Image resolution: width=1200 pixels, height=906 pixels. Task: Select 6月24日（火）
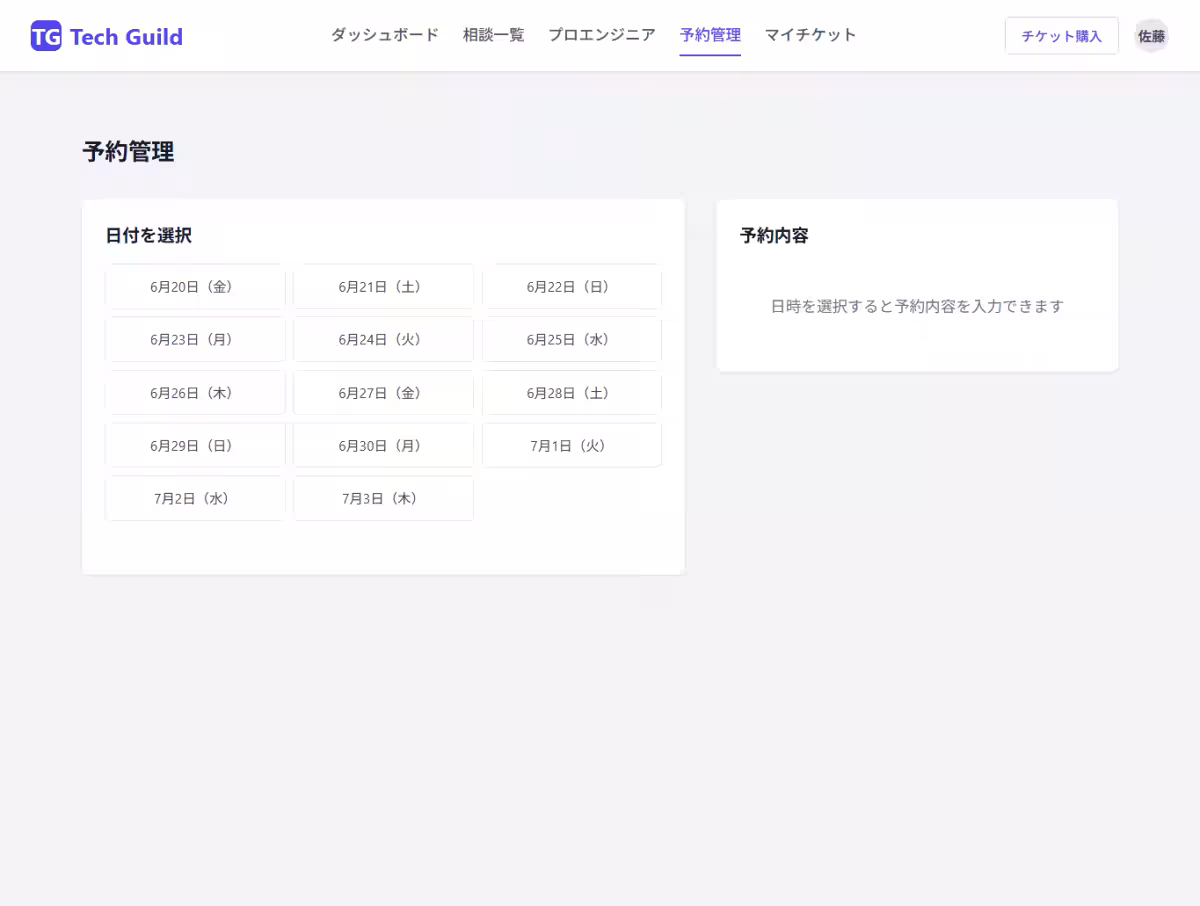click(383, 339)
